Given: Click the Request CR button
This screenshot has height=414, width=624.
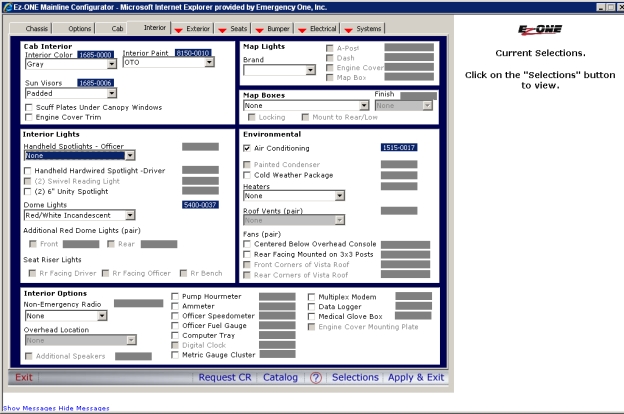Looking at the screenshot, I should click(225, 377).
